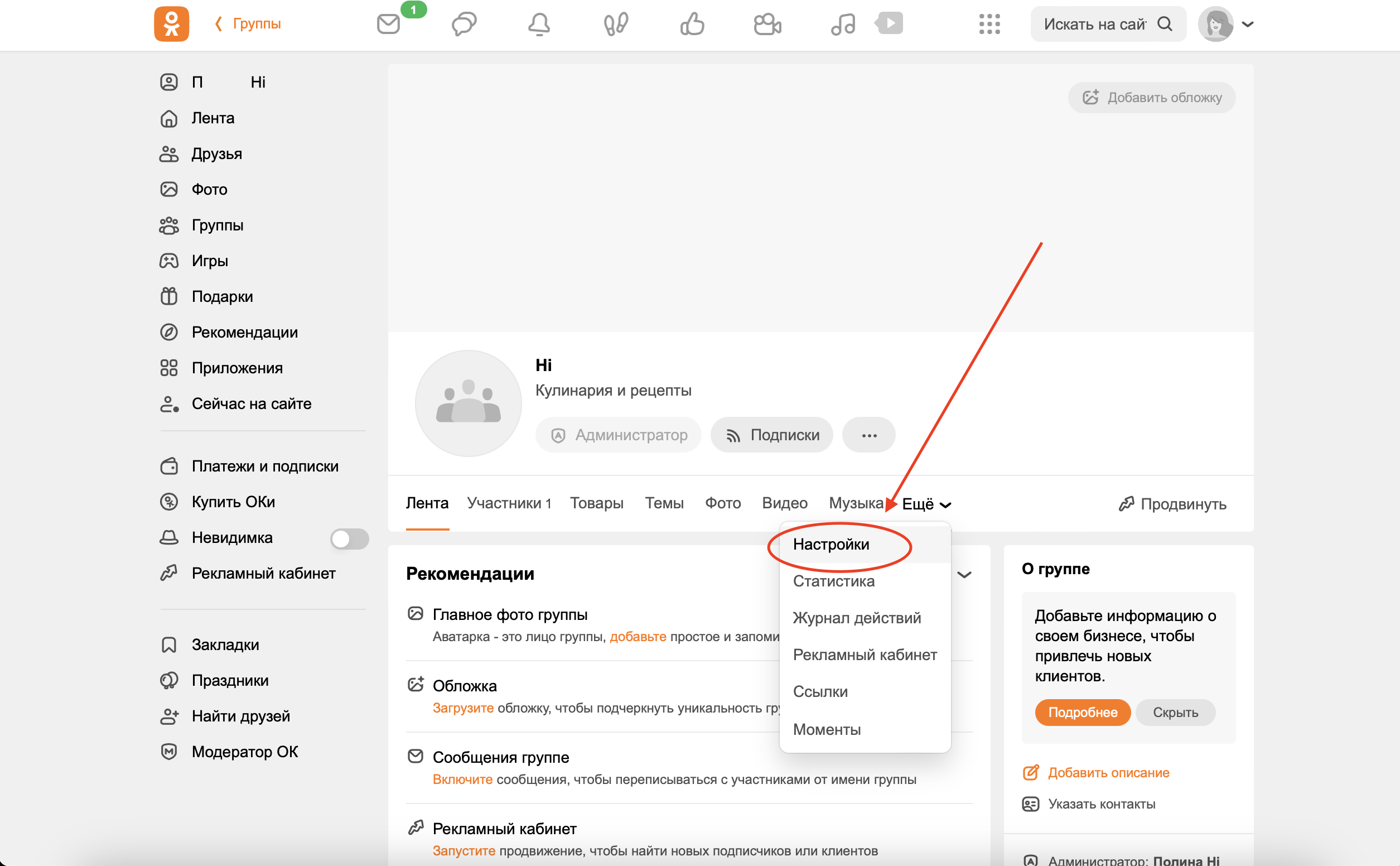Select Настройки from the dropdown menu

click(831, 544)
